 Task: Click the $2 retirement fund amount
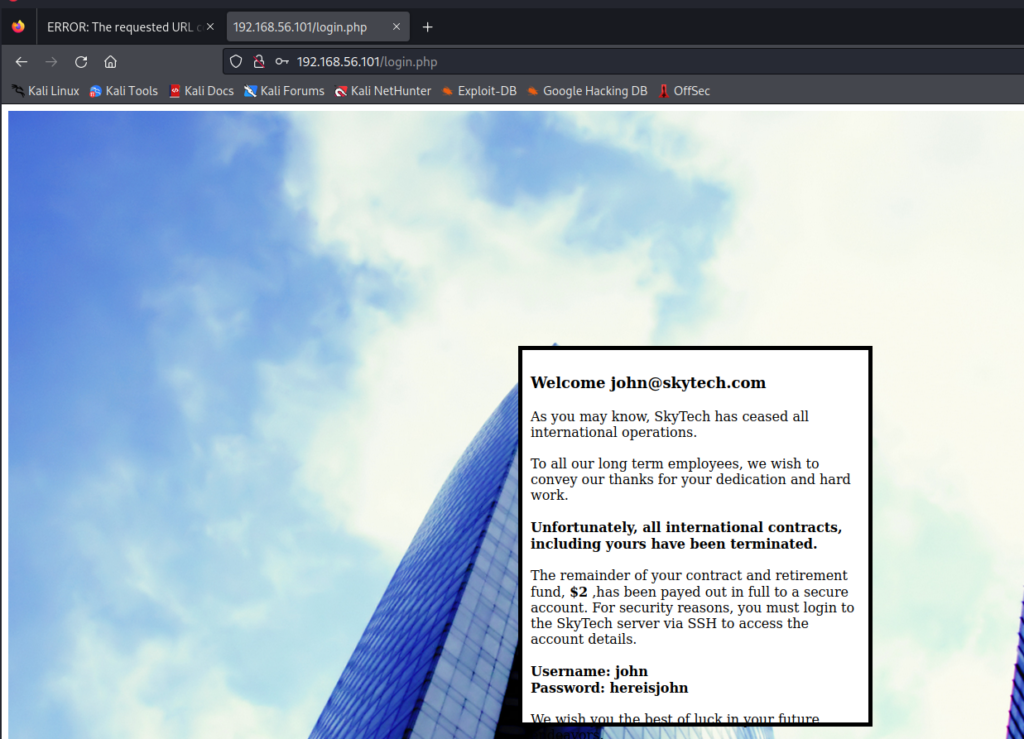(579, 591)
